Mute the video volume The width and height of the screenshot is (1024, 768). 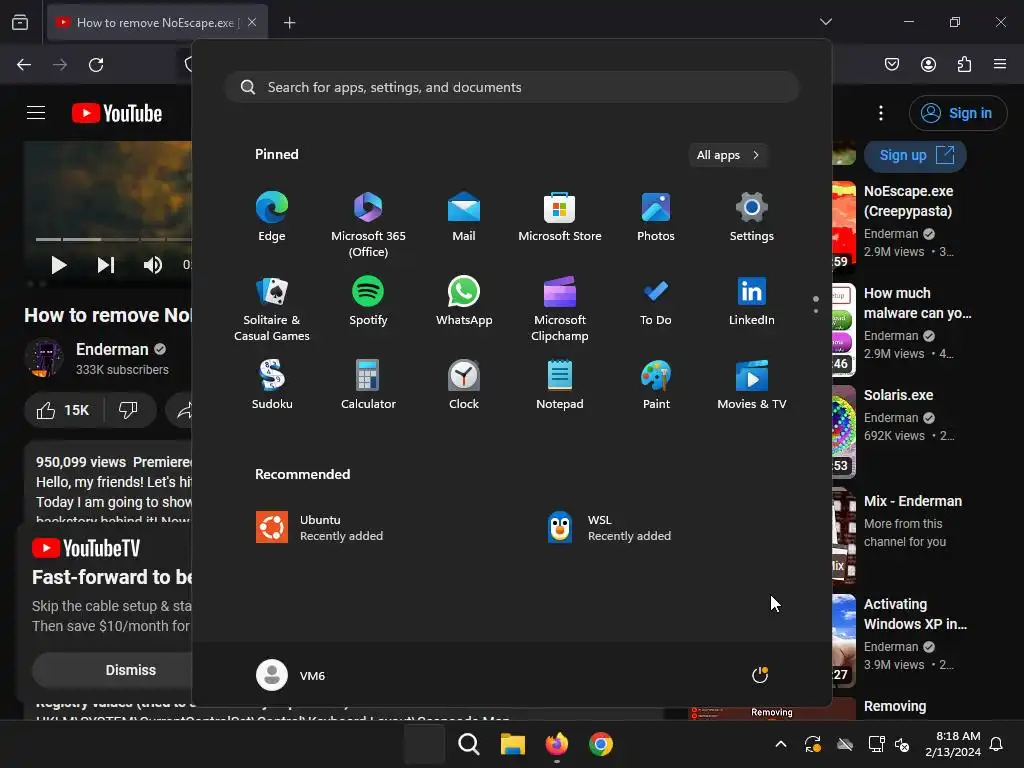pyautogui.click(x=152, y=264)
